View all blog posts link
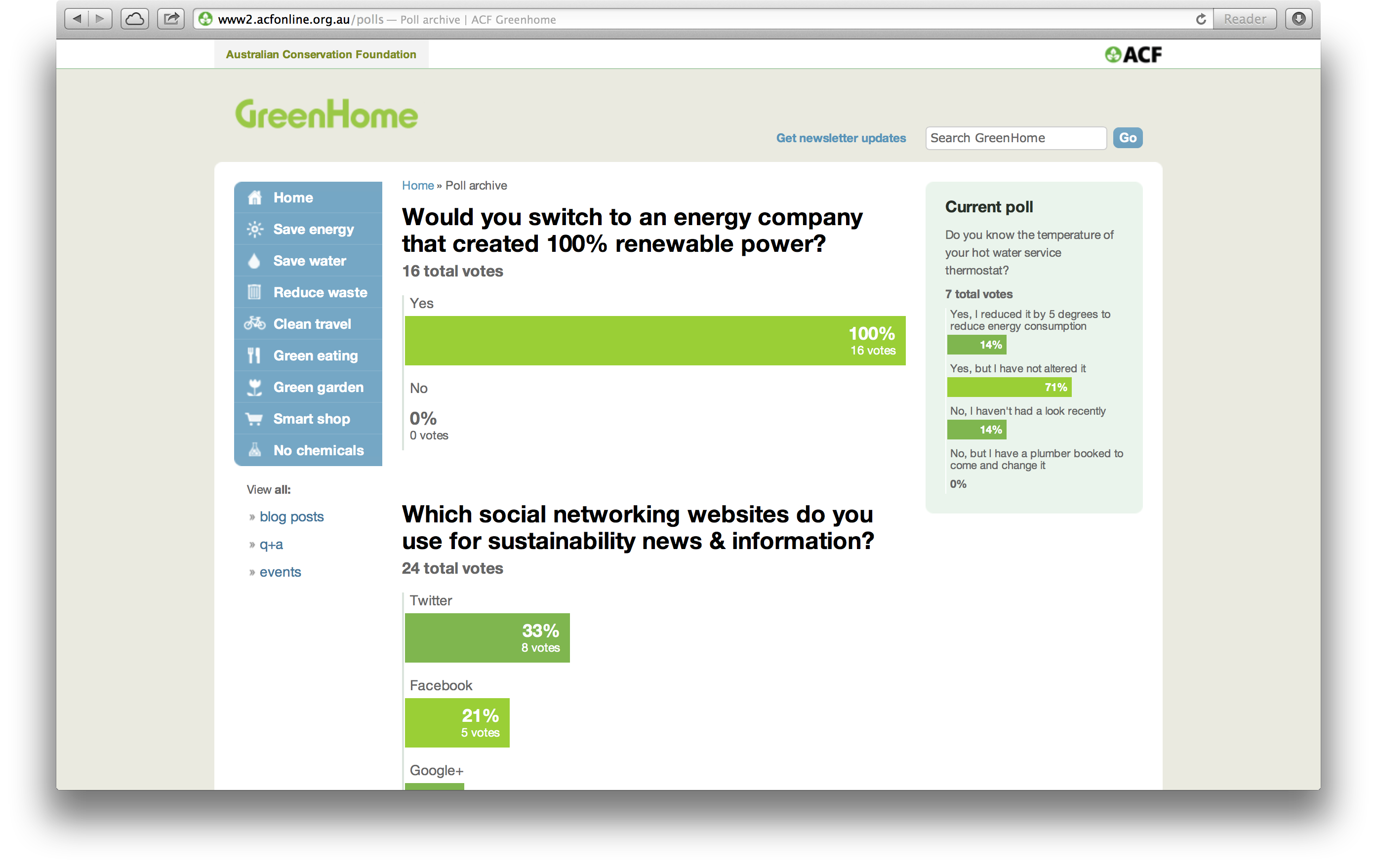 pyautogui.click(x=291, y=516)
